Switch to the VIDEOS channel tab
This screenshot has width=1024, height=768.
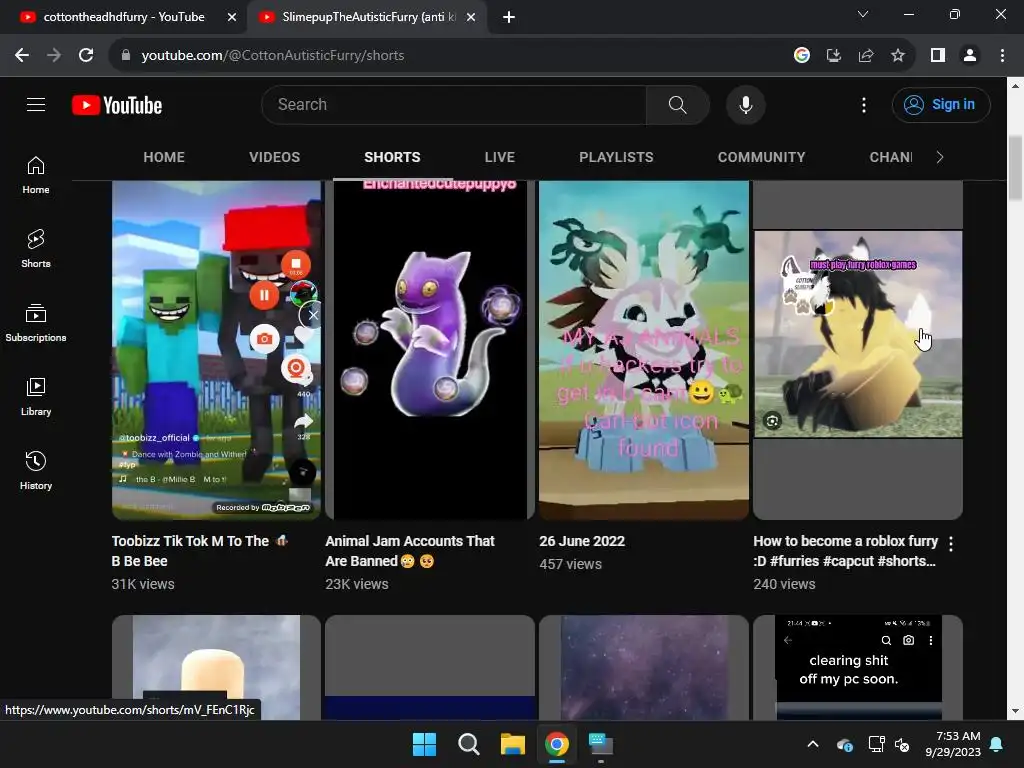point(274,157)
